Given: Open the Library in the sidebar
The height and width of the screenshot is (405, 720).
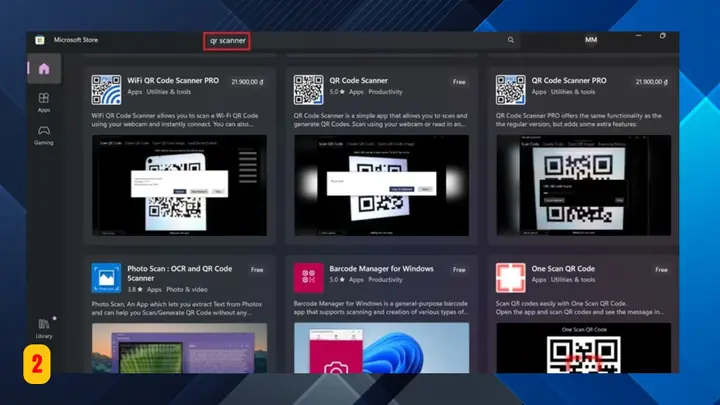Looking at the screenshot, I should [44, 329].
